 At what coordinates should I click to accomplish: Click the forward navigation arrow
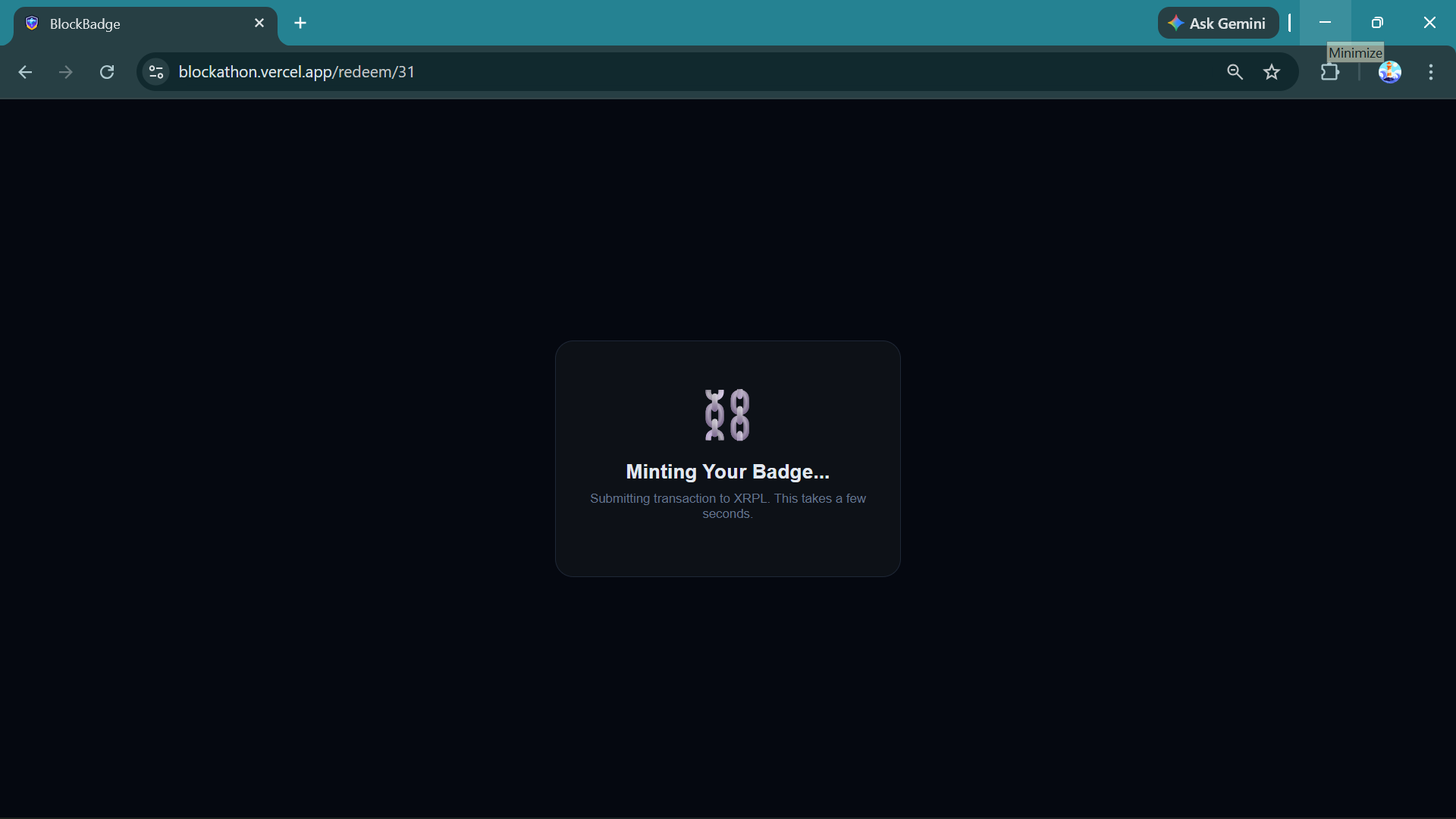[66, 72]
